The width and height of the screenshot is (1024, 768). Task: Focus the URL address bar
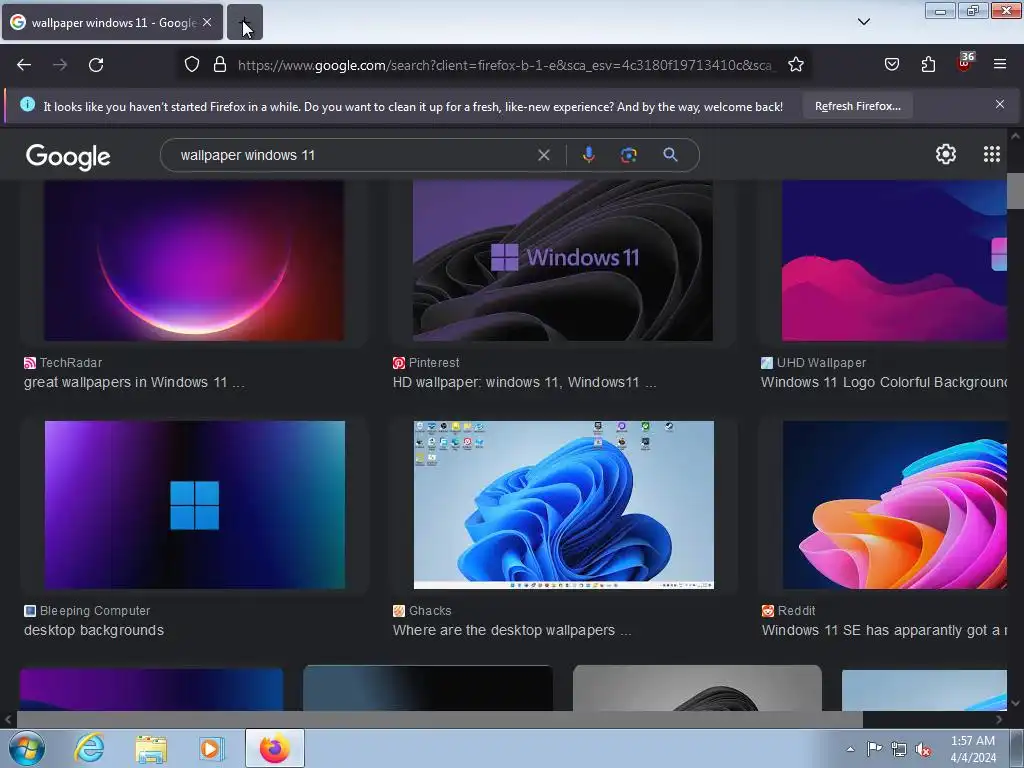[504, 65]
